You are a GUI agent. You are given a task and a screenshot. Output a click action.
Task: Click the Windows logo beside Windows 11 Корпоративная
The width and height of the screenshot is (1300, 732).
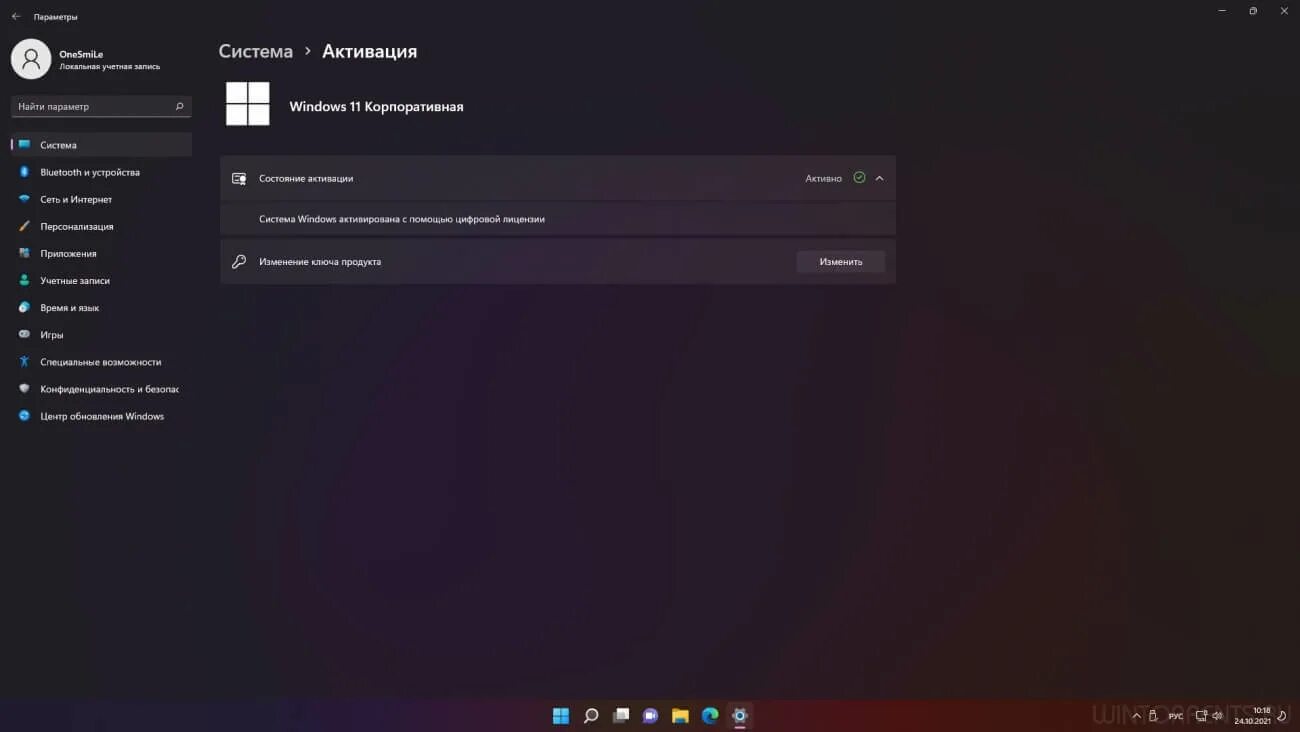click(x=248, y=104)
